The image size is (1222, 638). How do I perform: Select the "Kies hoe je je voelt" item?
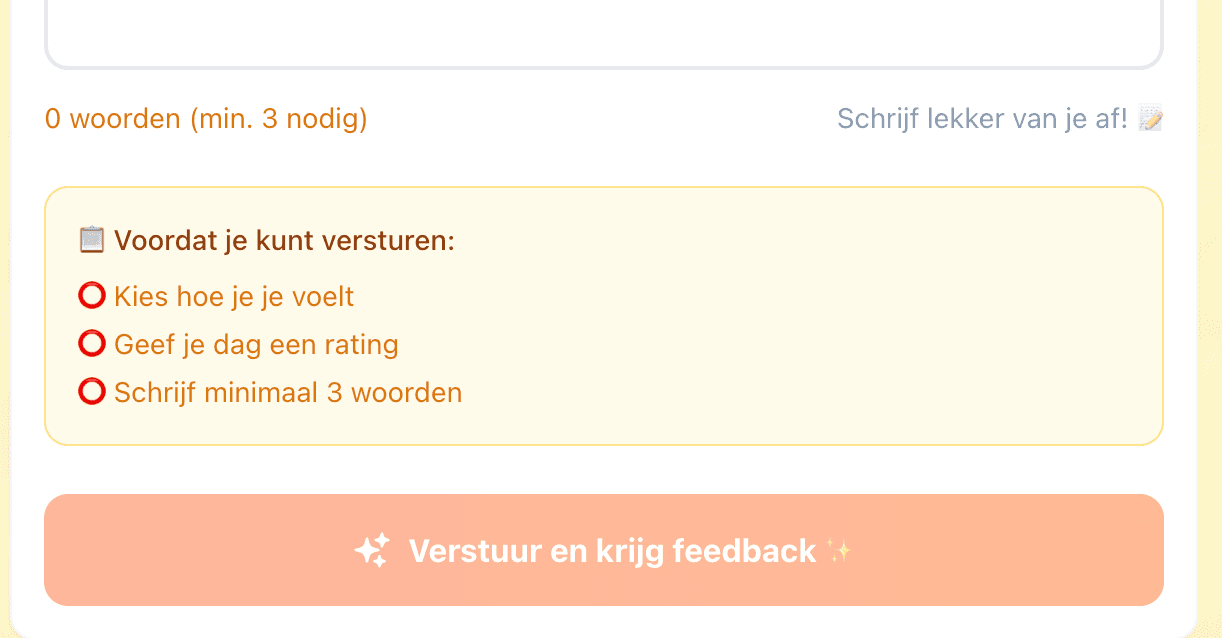(234, 296)
